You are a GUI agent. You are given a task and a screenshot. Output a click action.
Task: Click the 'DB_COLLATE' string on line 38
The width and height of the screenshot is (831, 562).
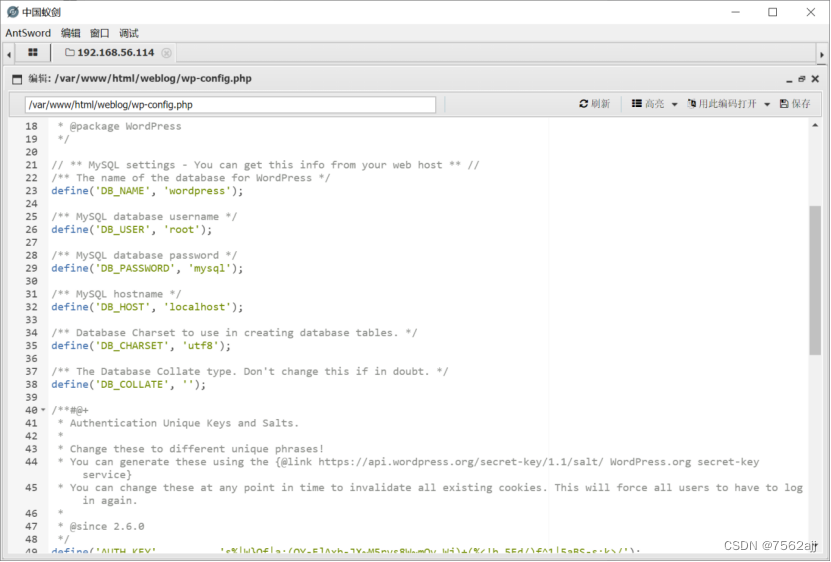point(131,384)
